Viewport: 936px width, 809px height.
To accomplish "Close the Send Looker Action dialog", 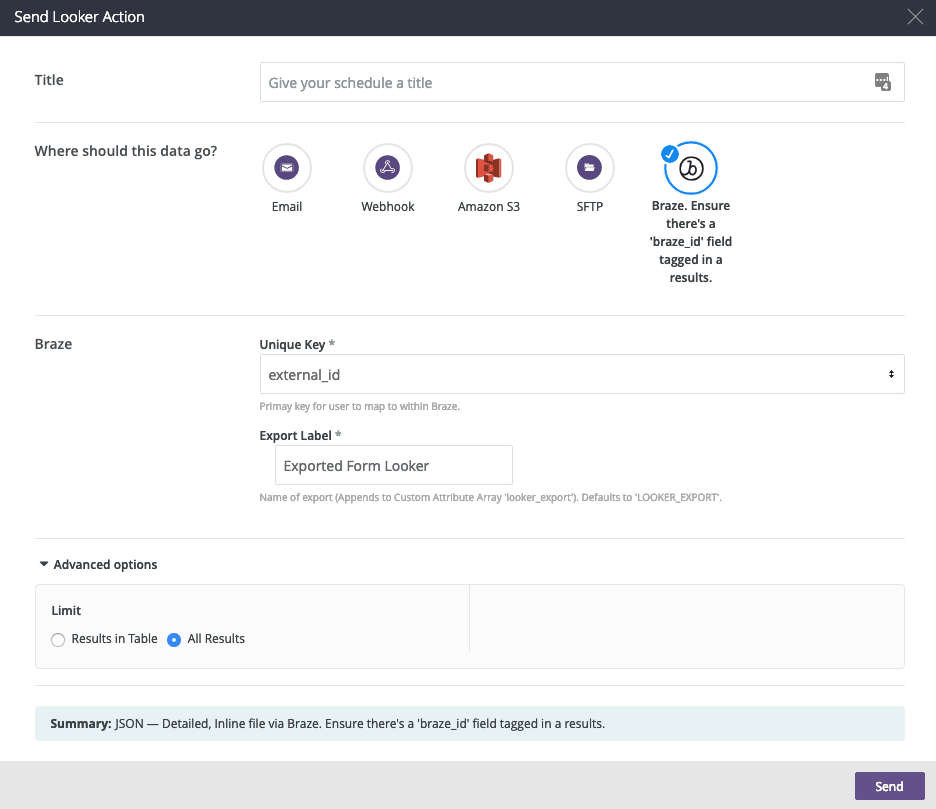I will (x=914, y=17).
